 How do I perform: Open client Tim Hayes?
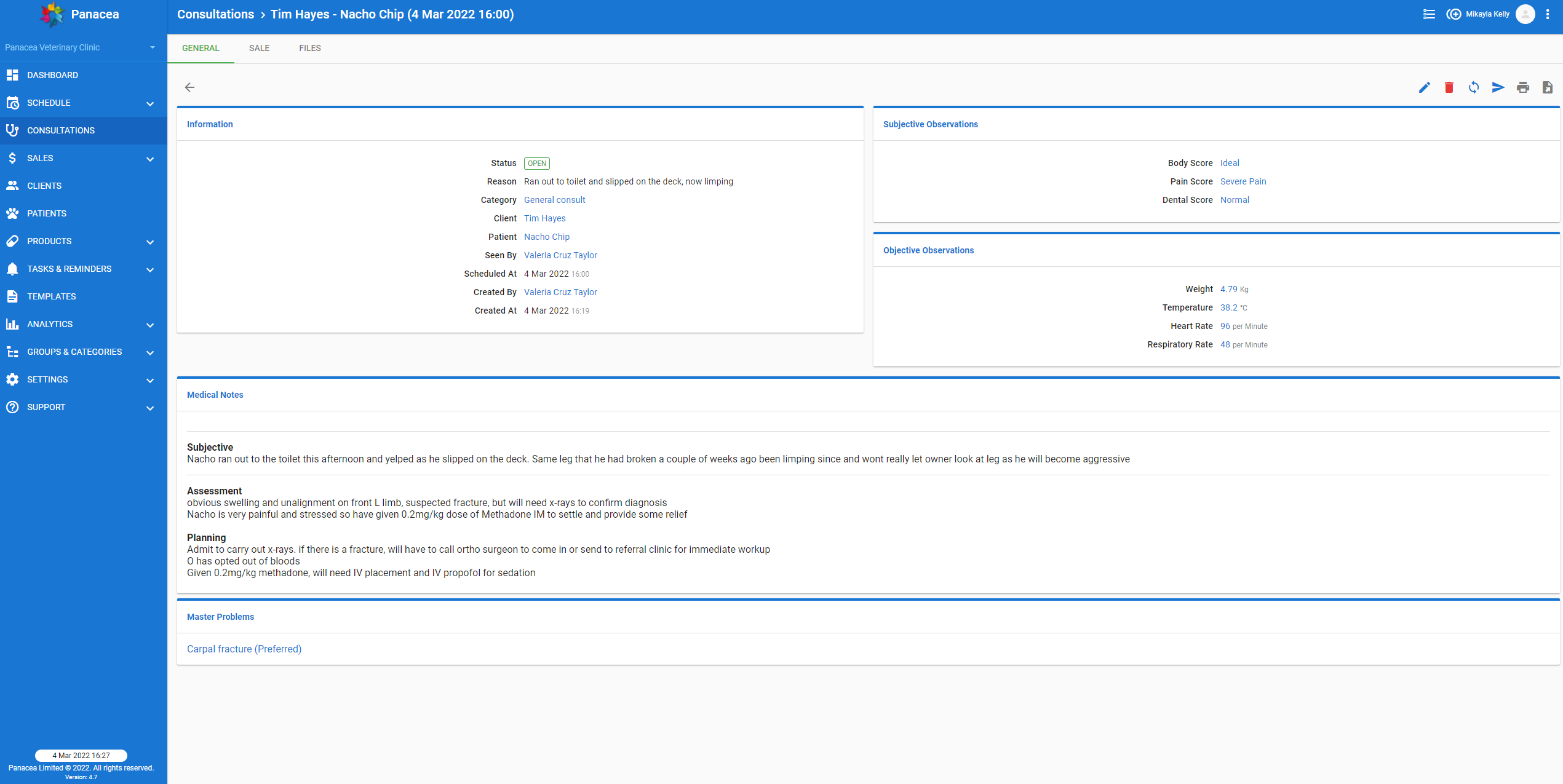(x=544, y=218)
